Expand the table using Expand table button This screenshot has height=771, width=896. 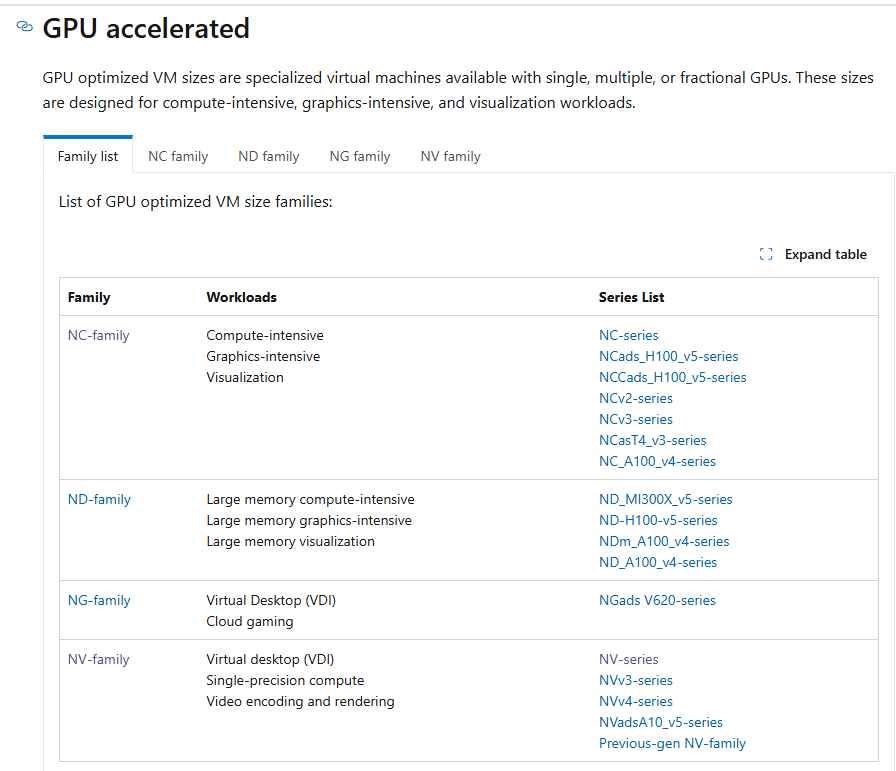point(825,254)
